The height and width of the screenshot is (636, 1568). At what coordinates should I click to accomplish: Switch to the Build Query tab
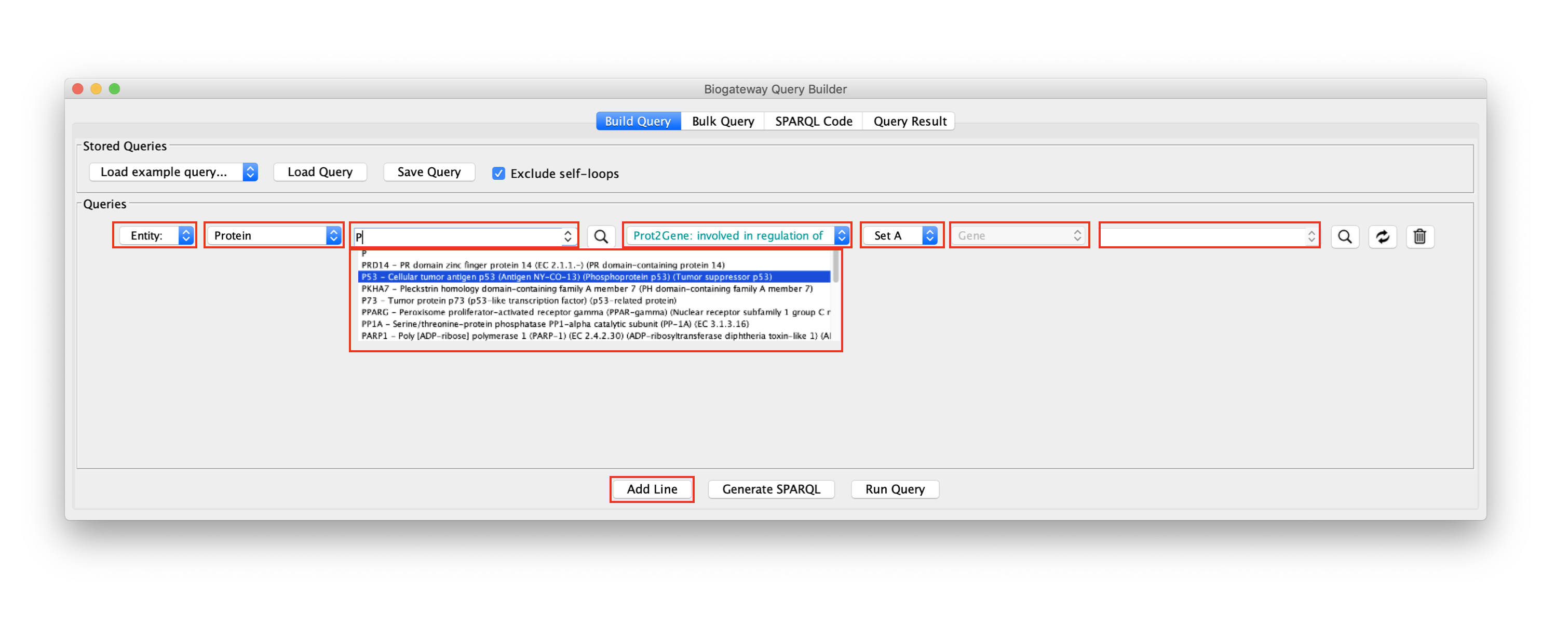coord(638,121)
